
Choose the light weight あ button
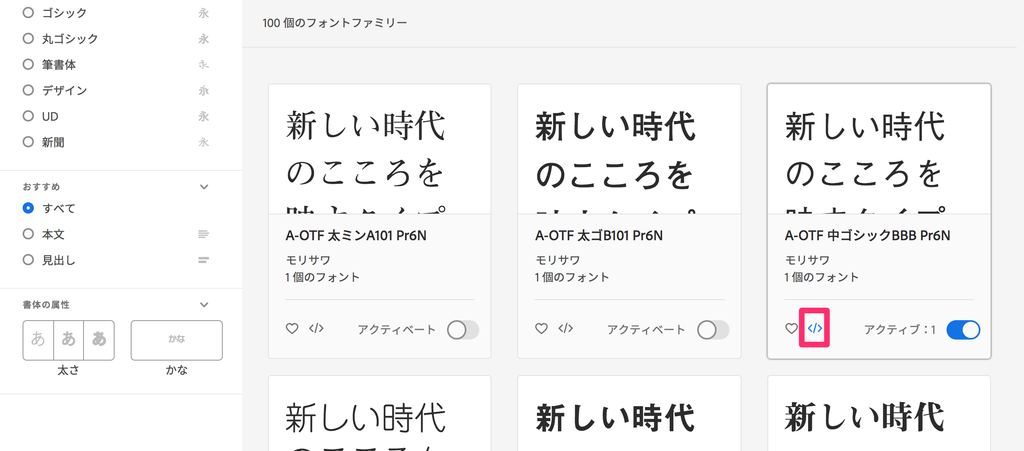(38, 340)
